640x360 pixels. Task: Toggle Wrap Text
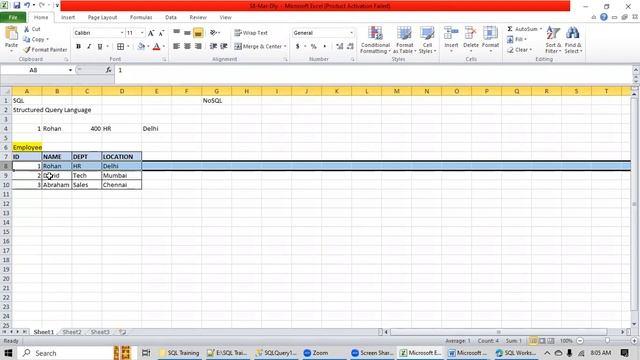pyautogui.click(x=251, y=33)
